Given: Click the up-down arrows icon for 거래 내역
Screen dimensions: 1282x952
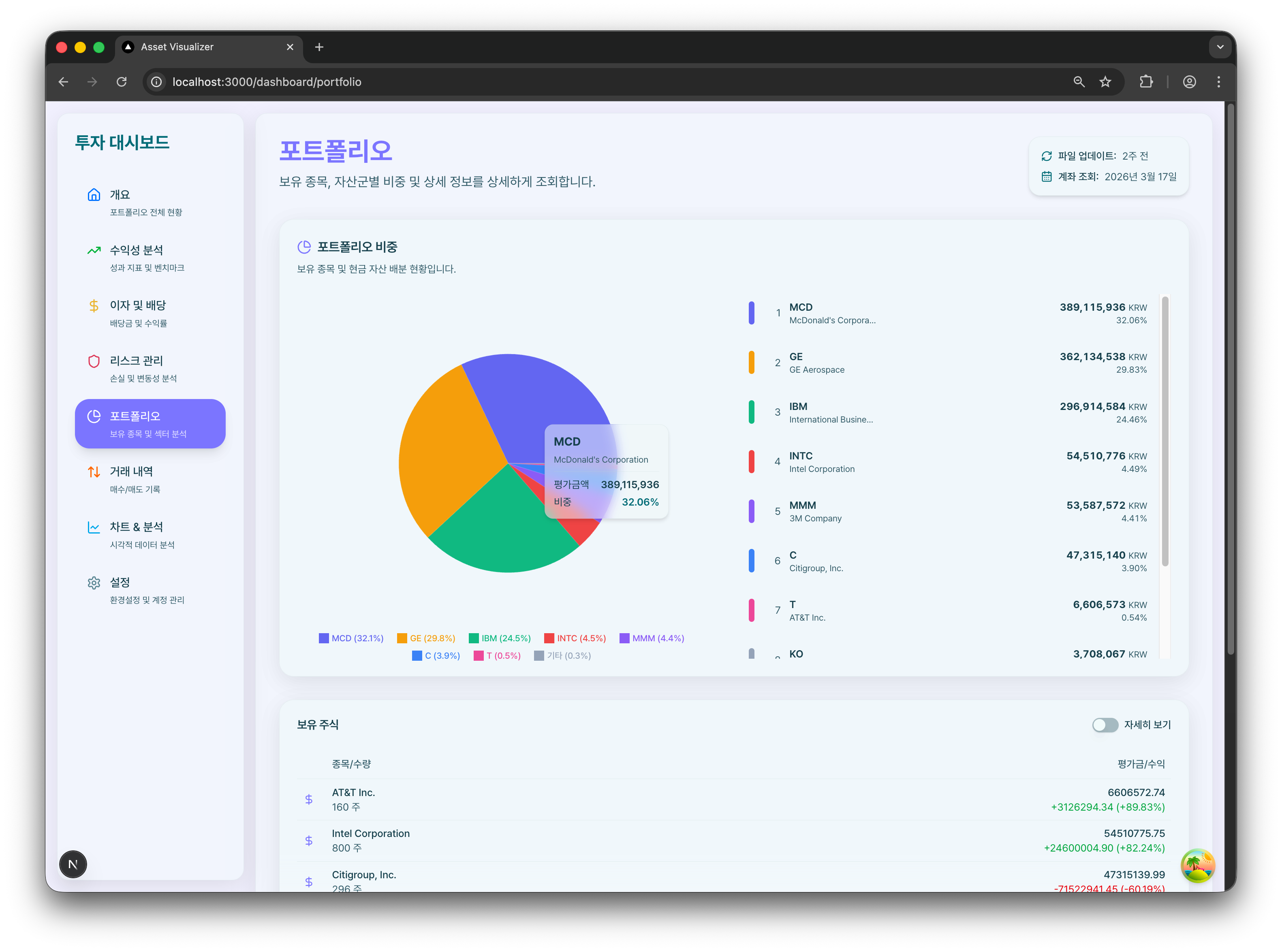Looking at the screenshot, I should (x=93, y=472).
